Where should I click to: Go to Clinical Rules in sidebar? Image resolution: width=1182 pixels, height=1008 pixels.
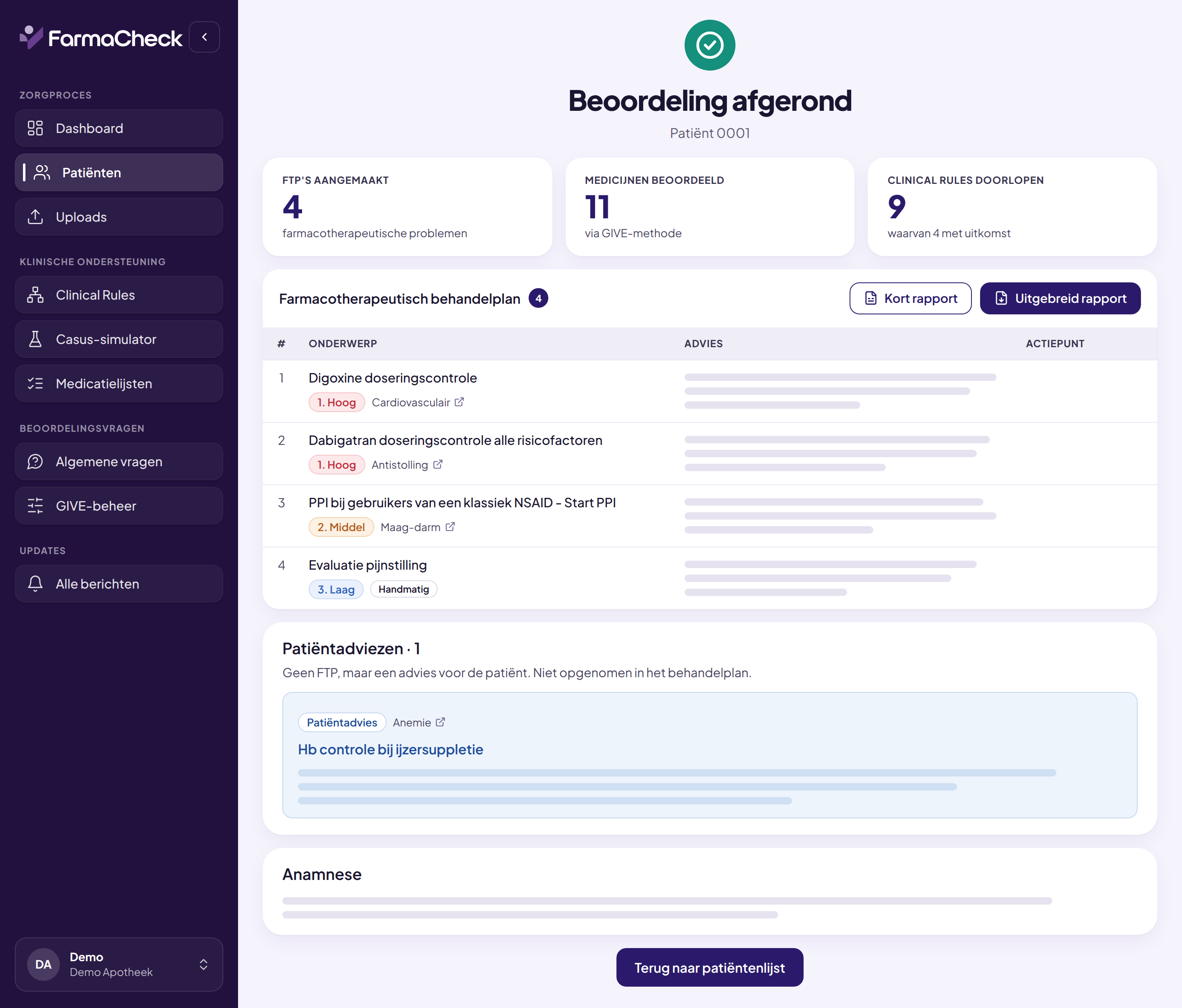tap(119, 295)
